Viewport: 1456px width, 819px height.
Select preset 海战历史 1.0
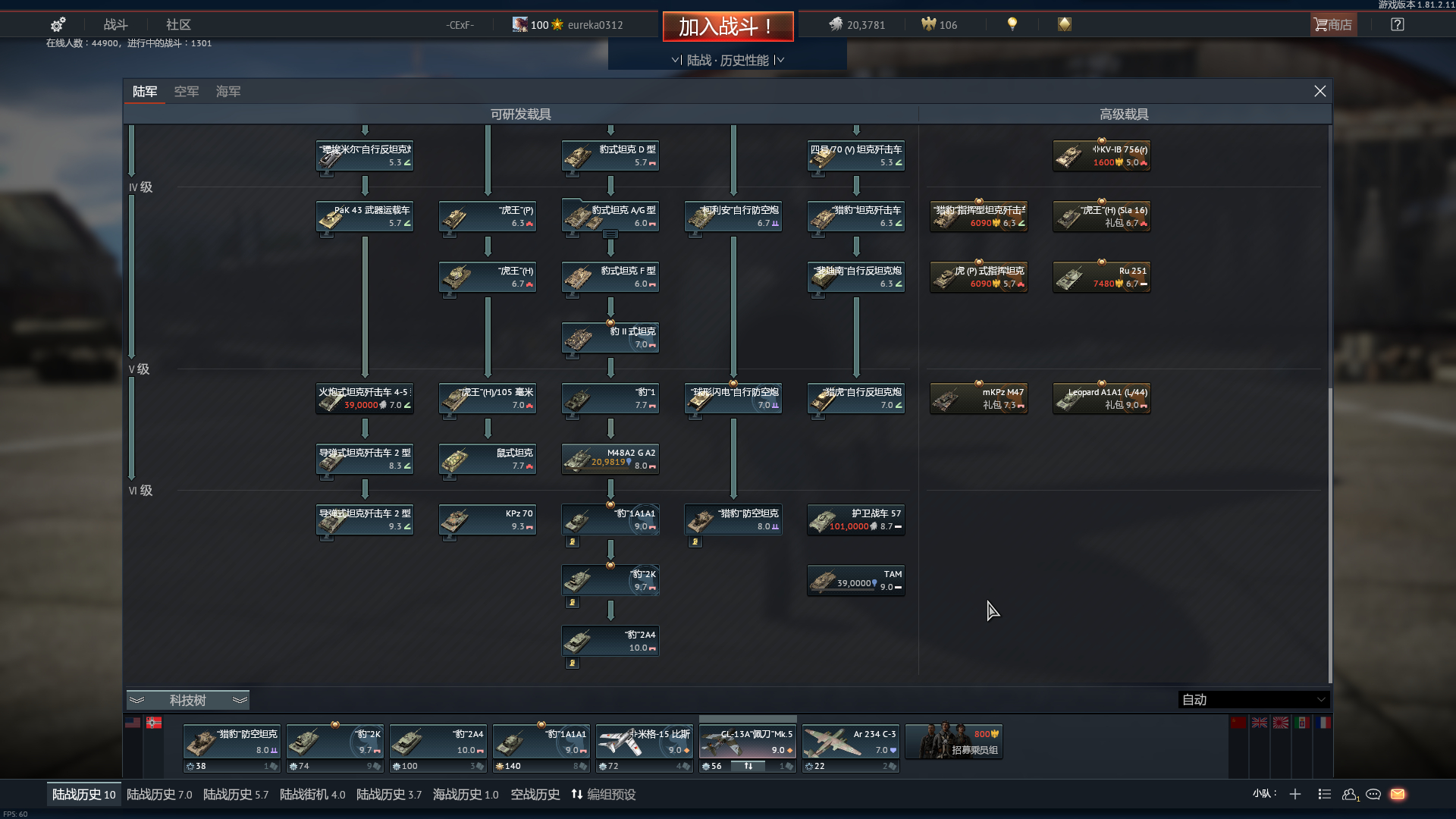466,794
